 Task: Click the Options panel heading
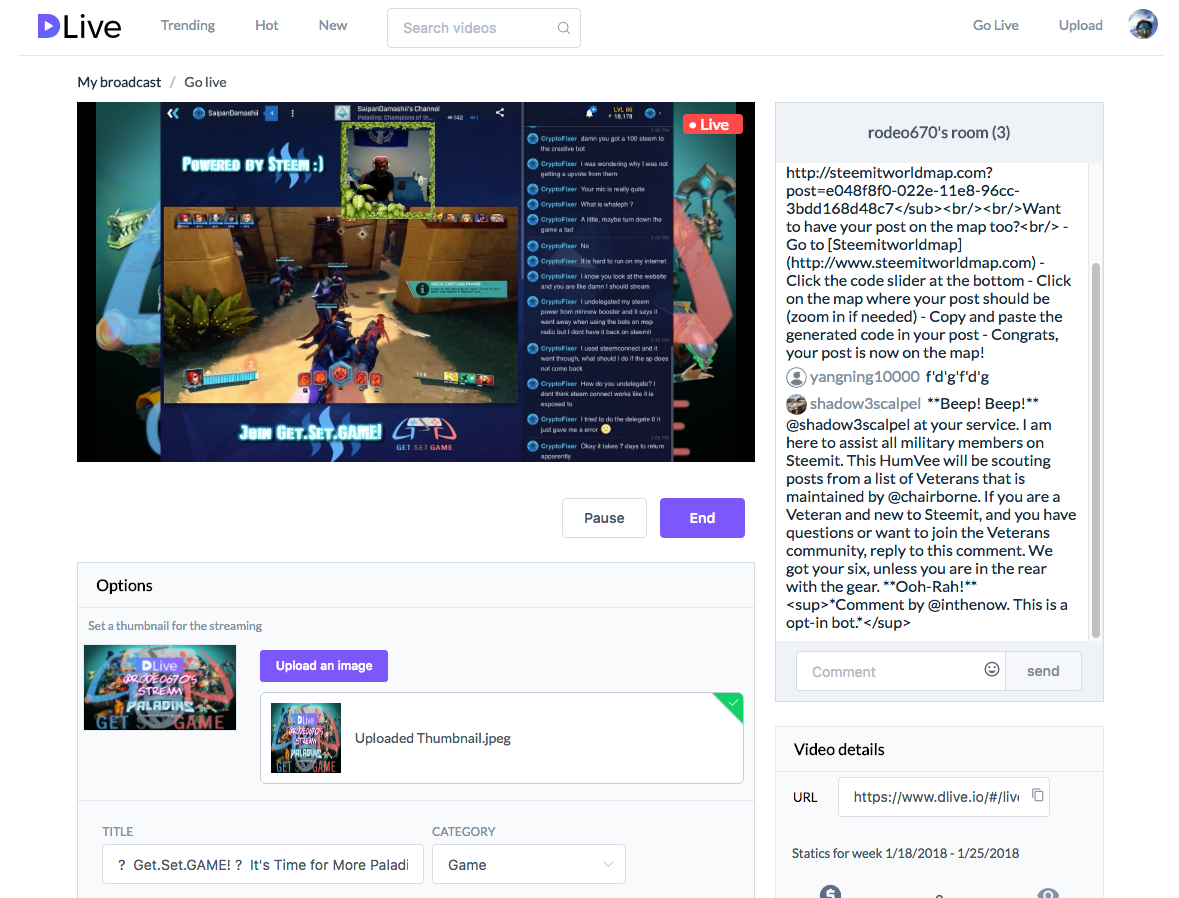(124, 585)
